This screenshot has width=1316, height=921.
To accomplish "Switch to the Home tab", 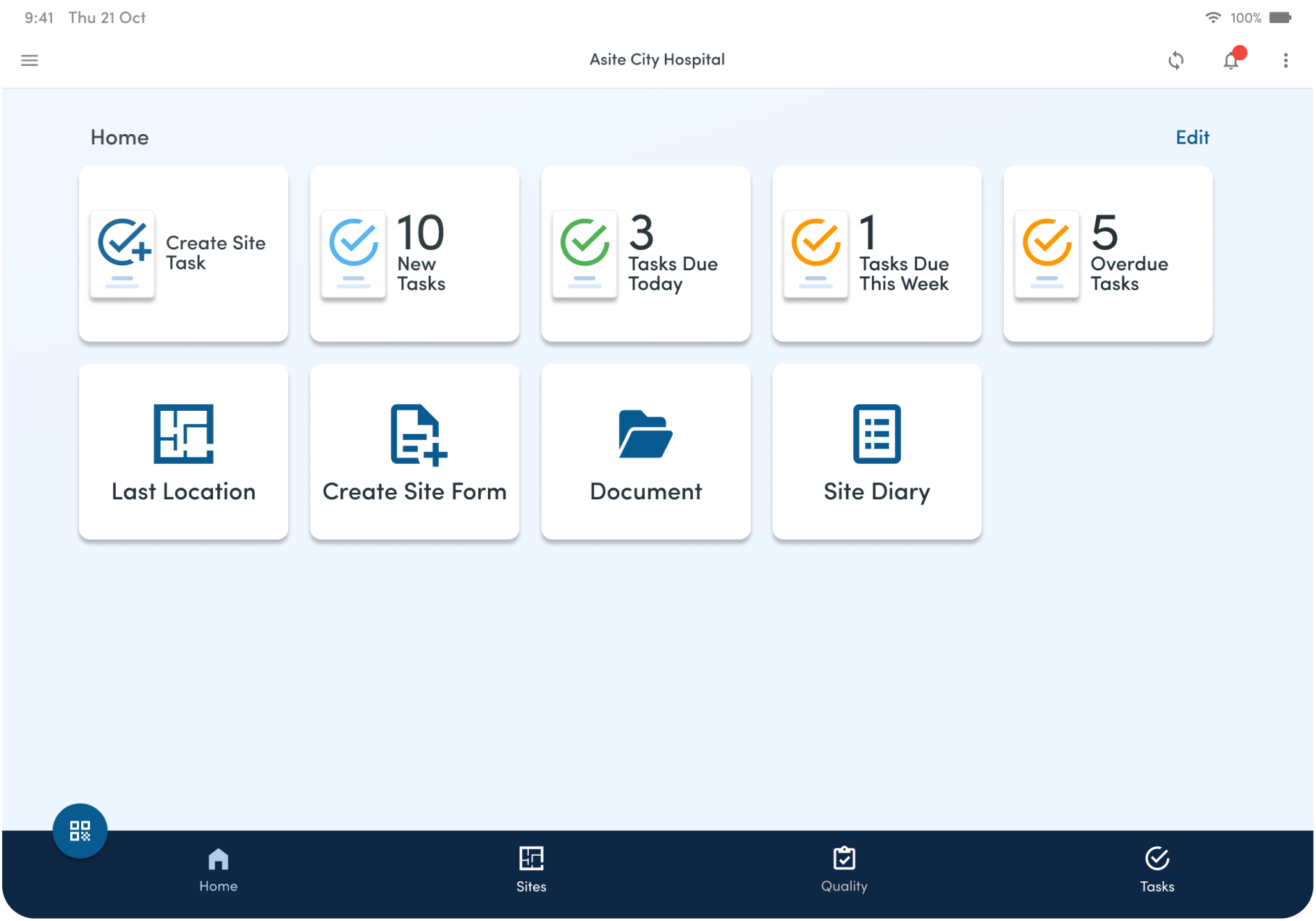I will tap(218, 870).
